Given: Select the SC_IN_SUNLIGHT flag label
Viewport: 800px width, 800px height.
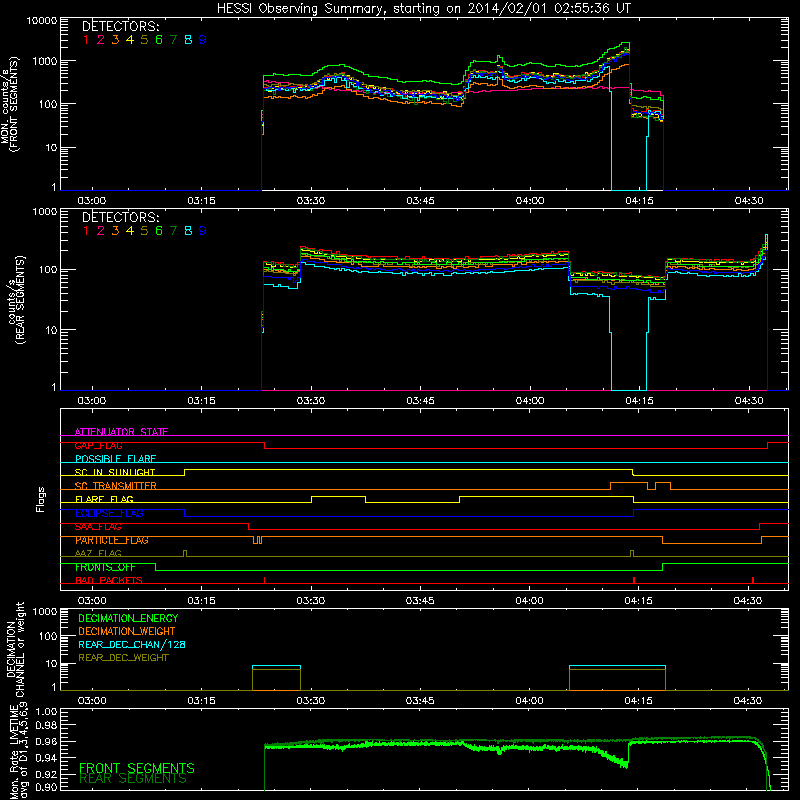Looking at the screenshot, I should pos(115,472).
